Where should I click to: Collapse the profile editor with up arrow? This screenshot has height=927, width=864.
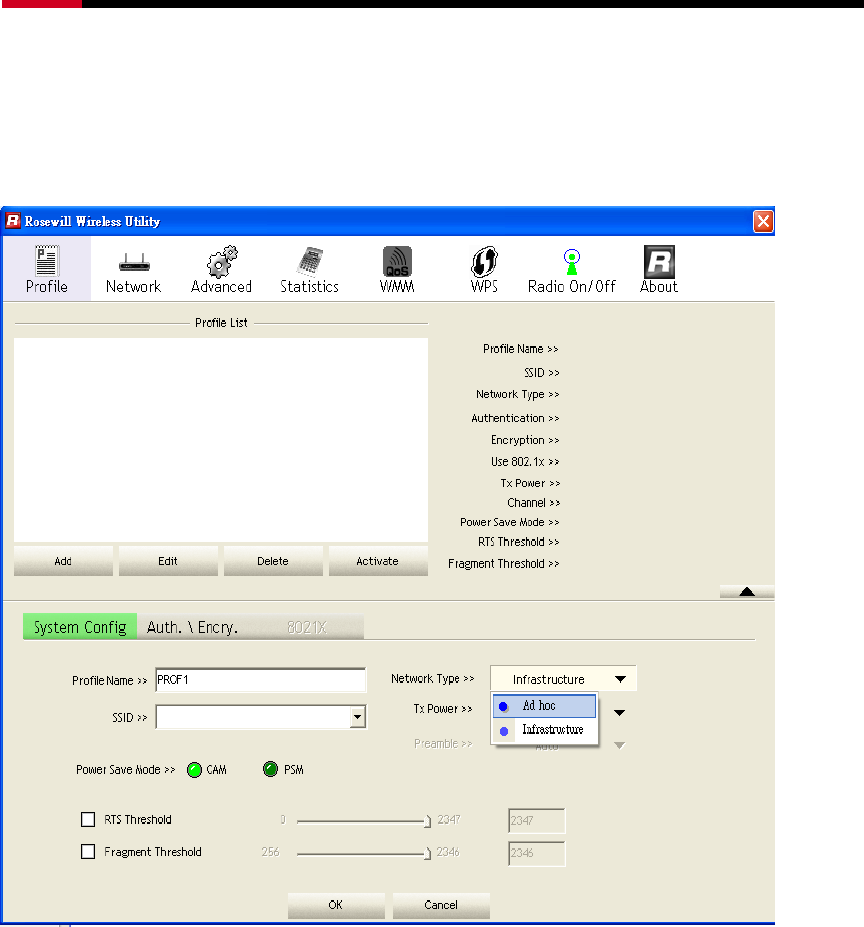747,592
